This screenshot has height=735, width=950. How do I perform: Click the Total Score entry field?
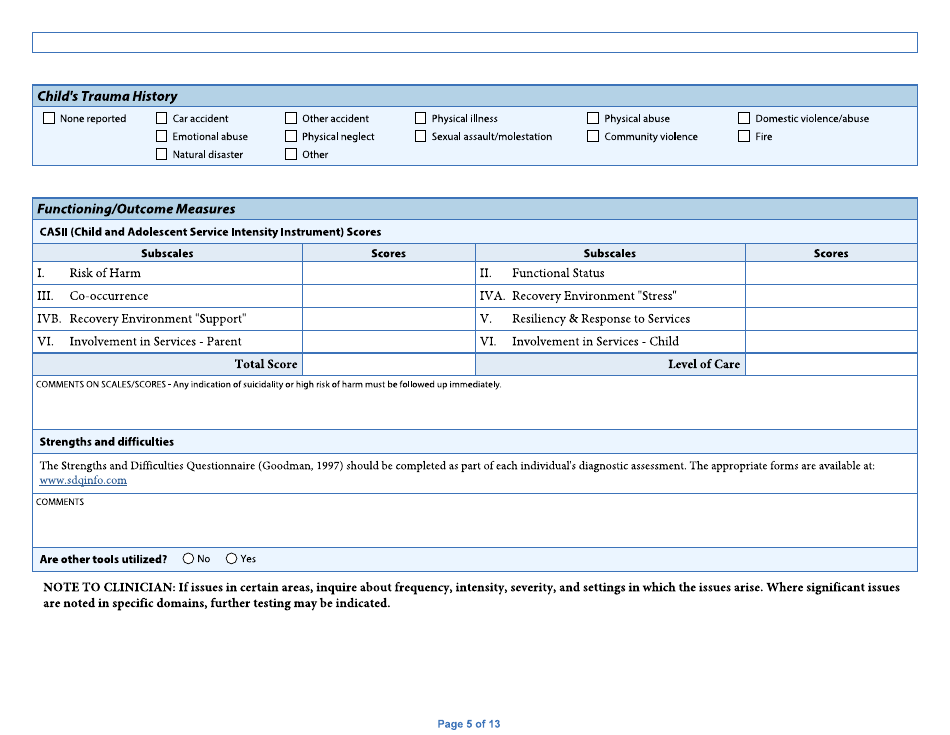pos(388,364)
